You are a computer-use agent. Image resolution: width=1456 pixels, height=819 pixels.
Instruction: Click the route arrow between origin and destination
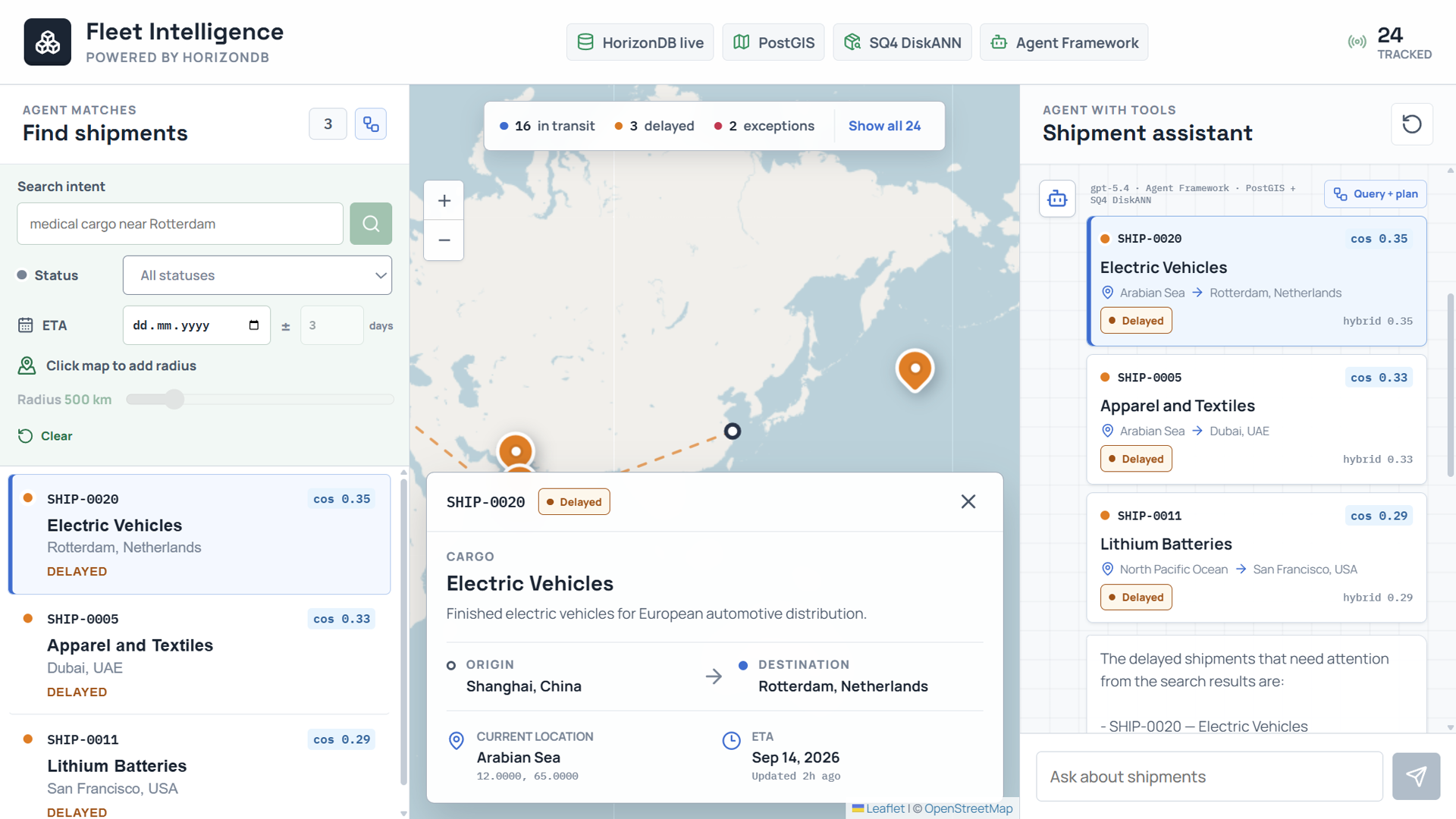(714, 676)
